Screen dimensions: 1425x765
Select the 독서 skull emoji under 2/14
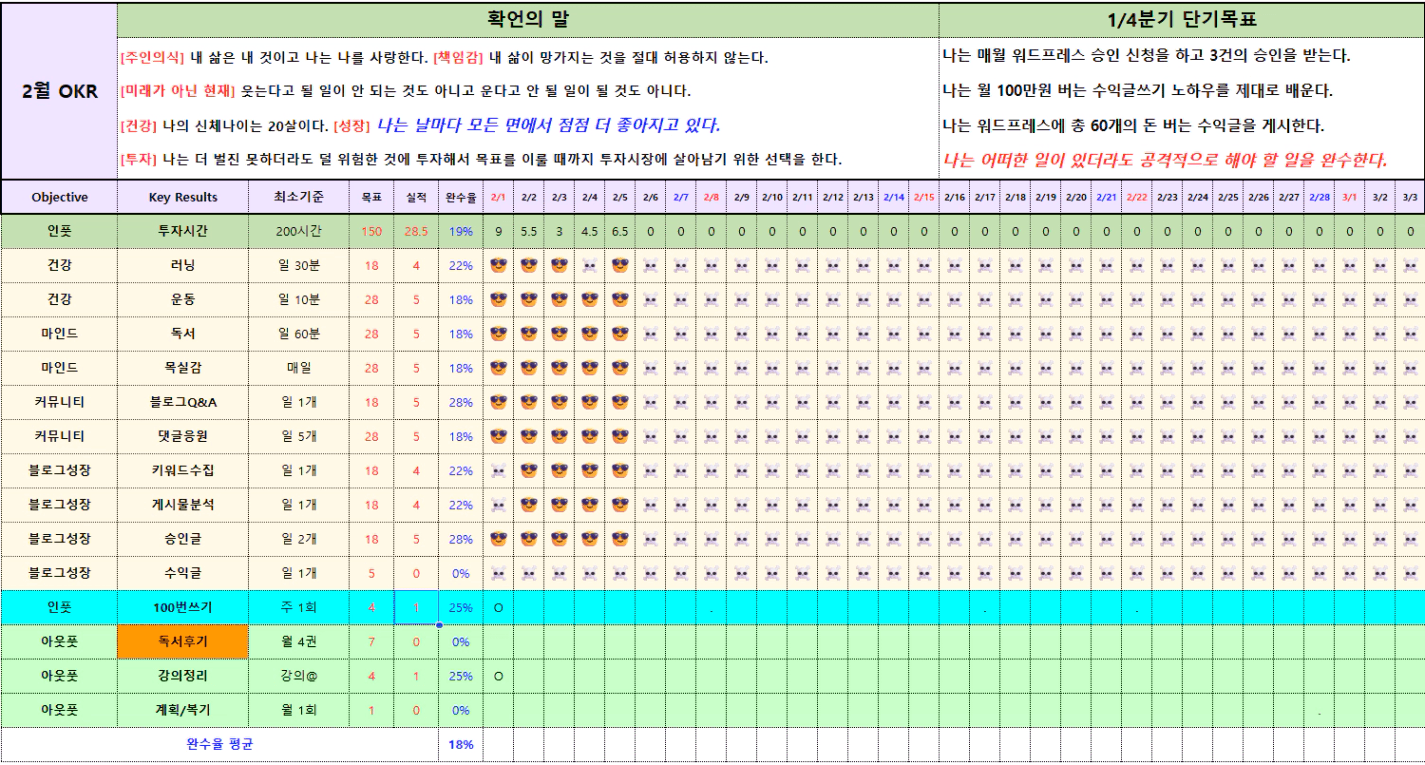[x=893, y=334]
